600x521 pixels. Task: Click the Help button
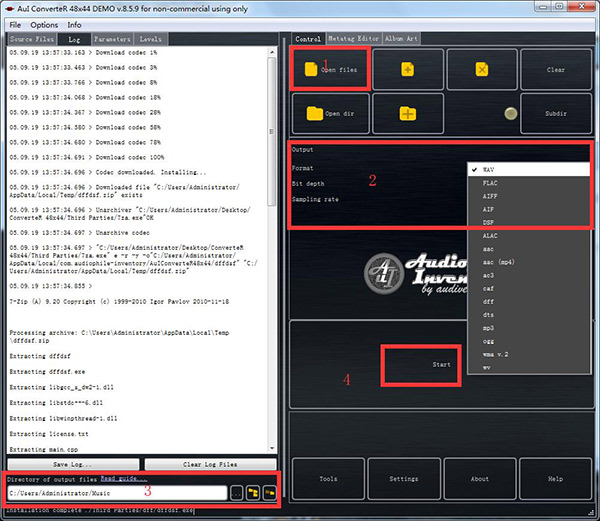point(555,479)
